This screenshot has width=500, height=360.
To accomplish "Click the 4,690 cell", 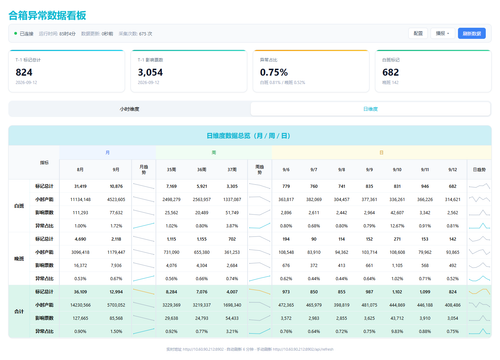I will coord(80,239).
